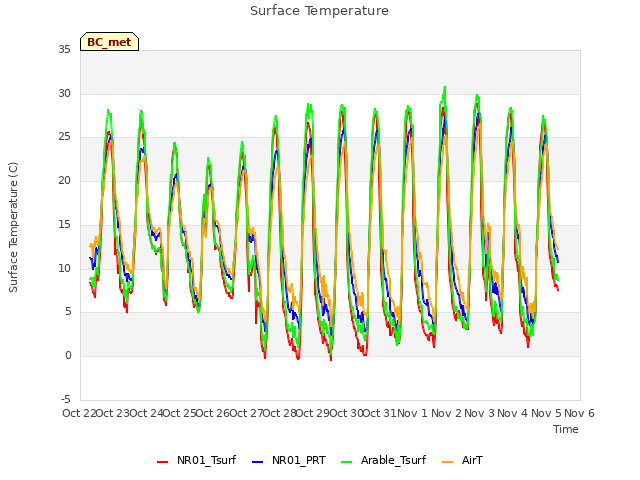Image resolution: width=640 pixels, height=480 pixels.
Task: Click the Oct 30 x-axis tick label
Action: point(346,413)
